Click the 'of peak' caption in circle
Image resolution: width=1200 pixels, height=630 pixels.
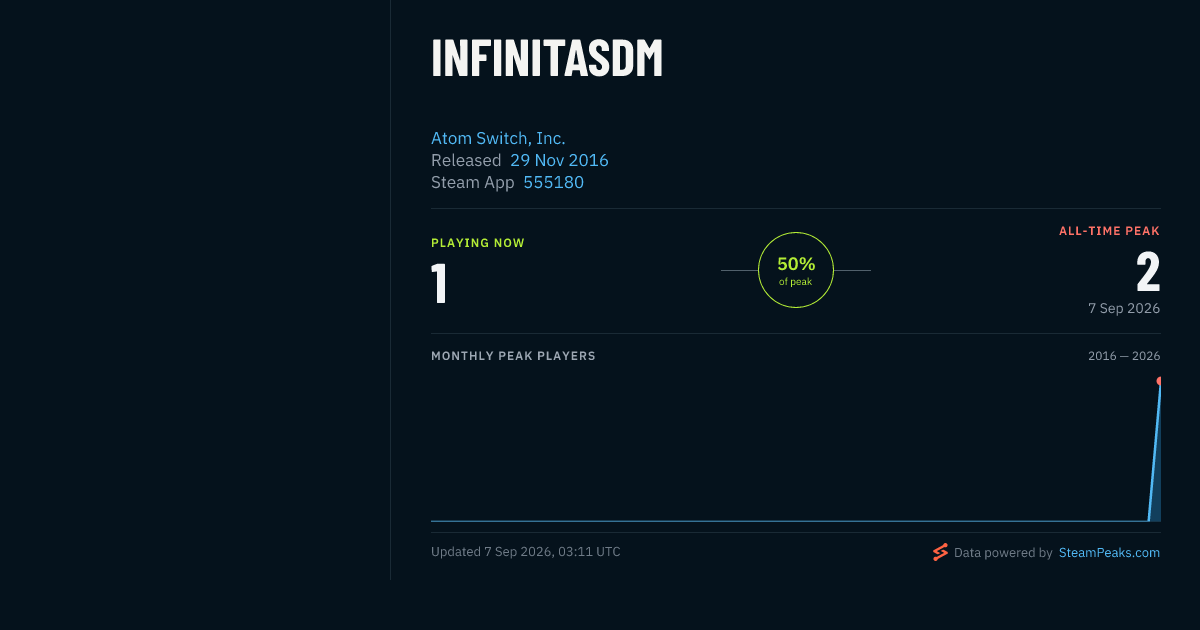[x=796, y=282]
